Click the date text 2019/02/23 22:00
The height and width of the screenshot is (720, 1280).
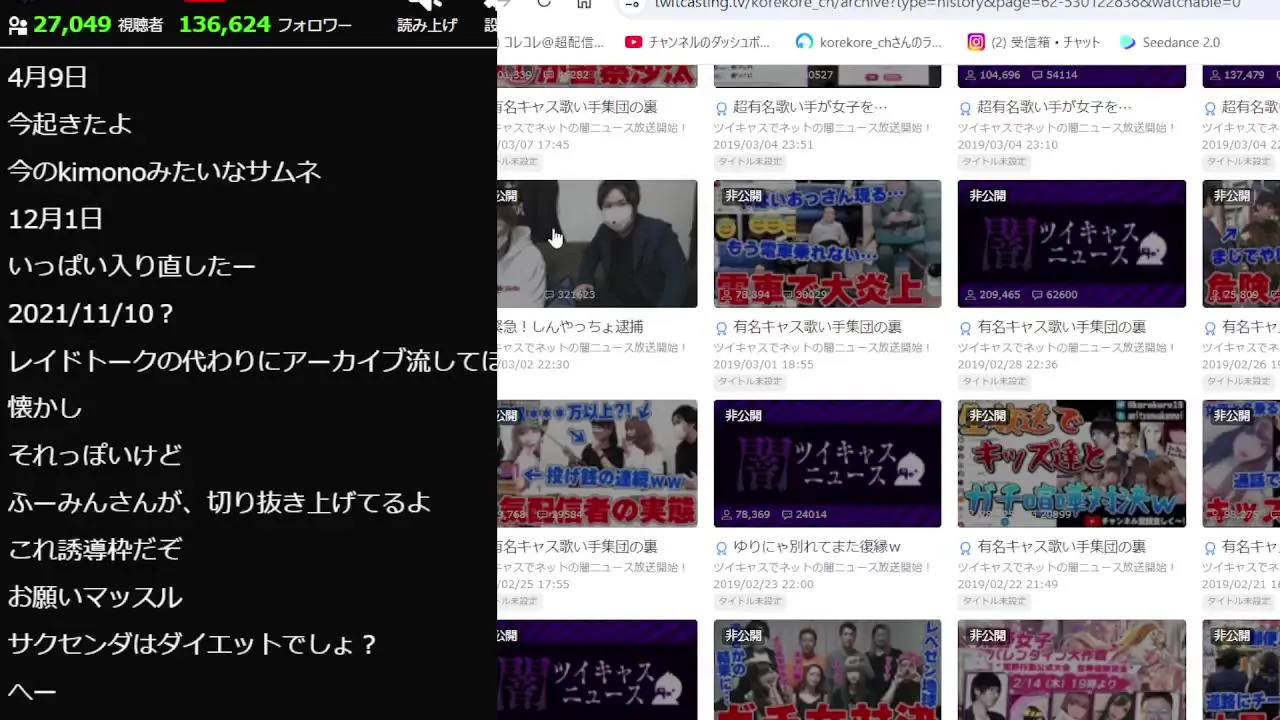coord(763,584)
